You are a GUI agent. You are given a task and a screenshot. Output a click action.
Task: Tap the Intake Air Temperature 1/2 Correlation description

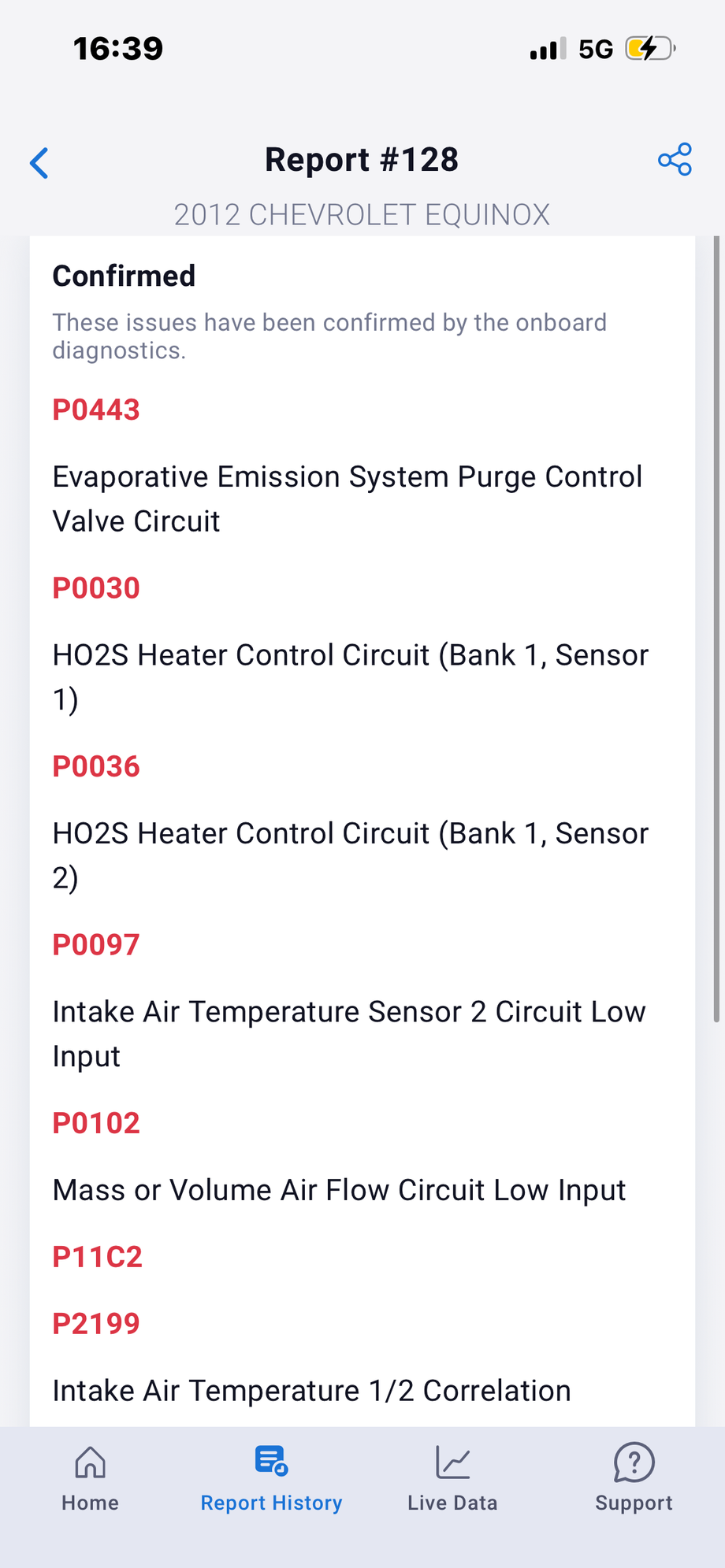coord(311,1391)
